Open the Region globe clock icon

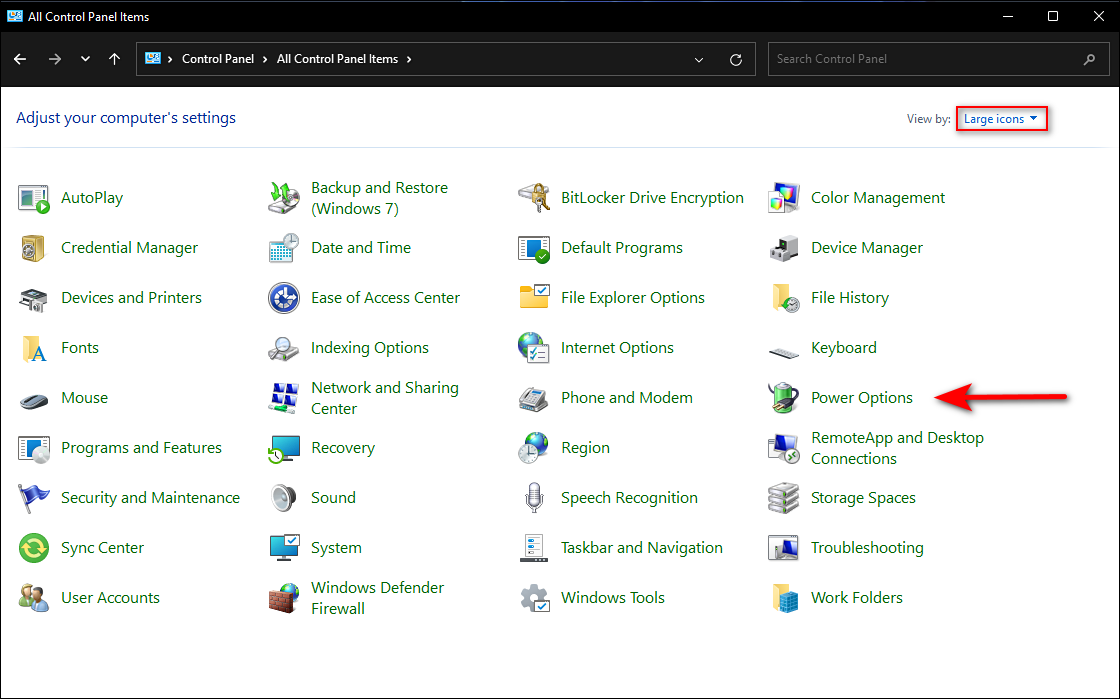(x=534, y=448)
